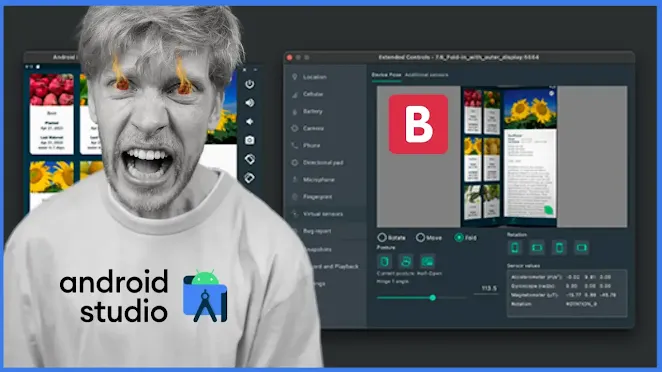Image resolution: width=662 pixels, height=372 pixels.
Task: Choose the third Rotation icon (reverse portrait)
Action: (x=559, y=247)
